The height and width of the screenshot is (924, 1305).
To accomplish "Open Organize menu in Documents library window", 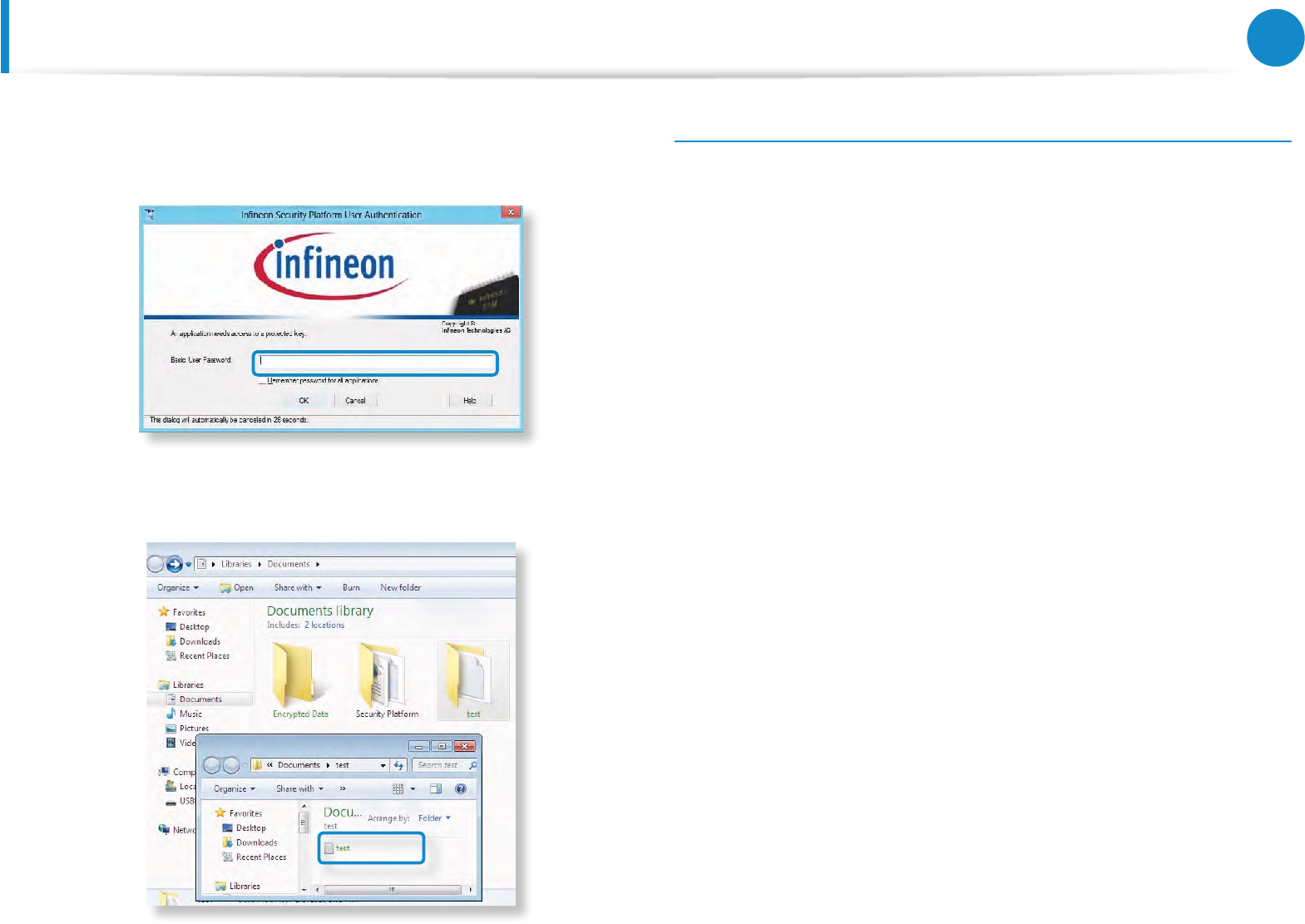I will click(x=178, y=588).
